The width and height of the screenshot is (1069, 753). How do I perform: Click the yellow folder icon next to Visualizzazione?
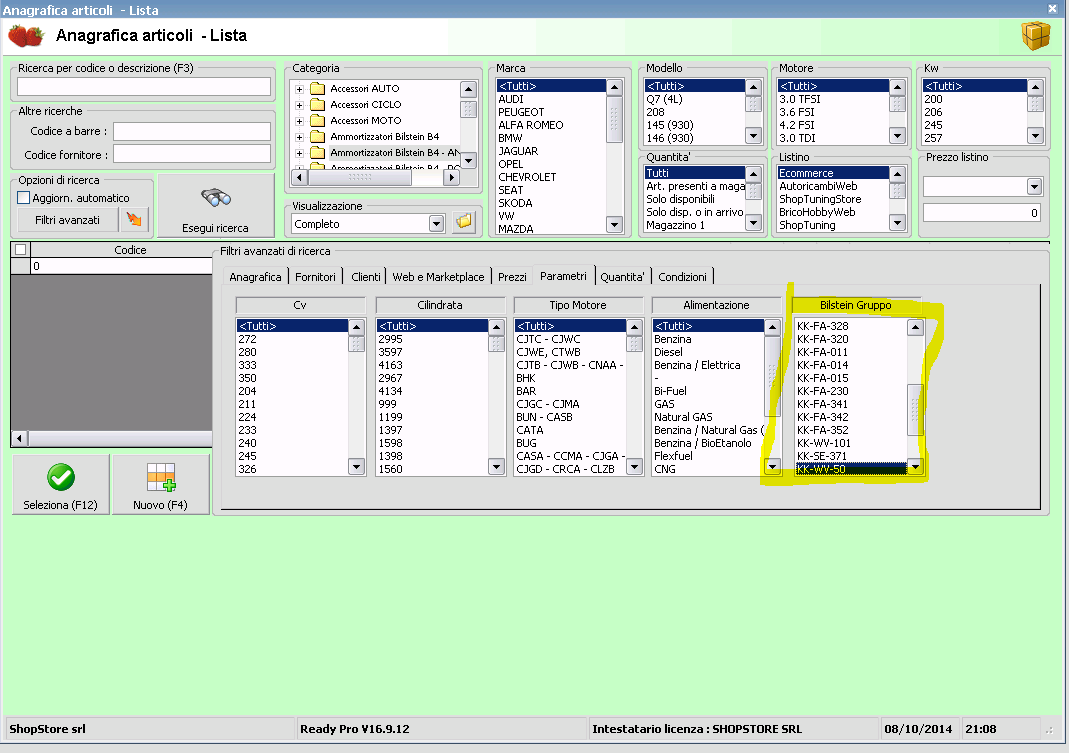464,222
